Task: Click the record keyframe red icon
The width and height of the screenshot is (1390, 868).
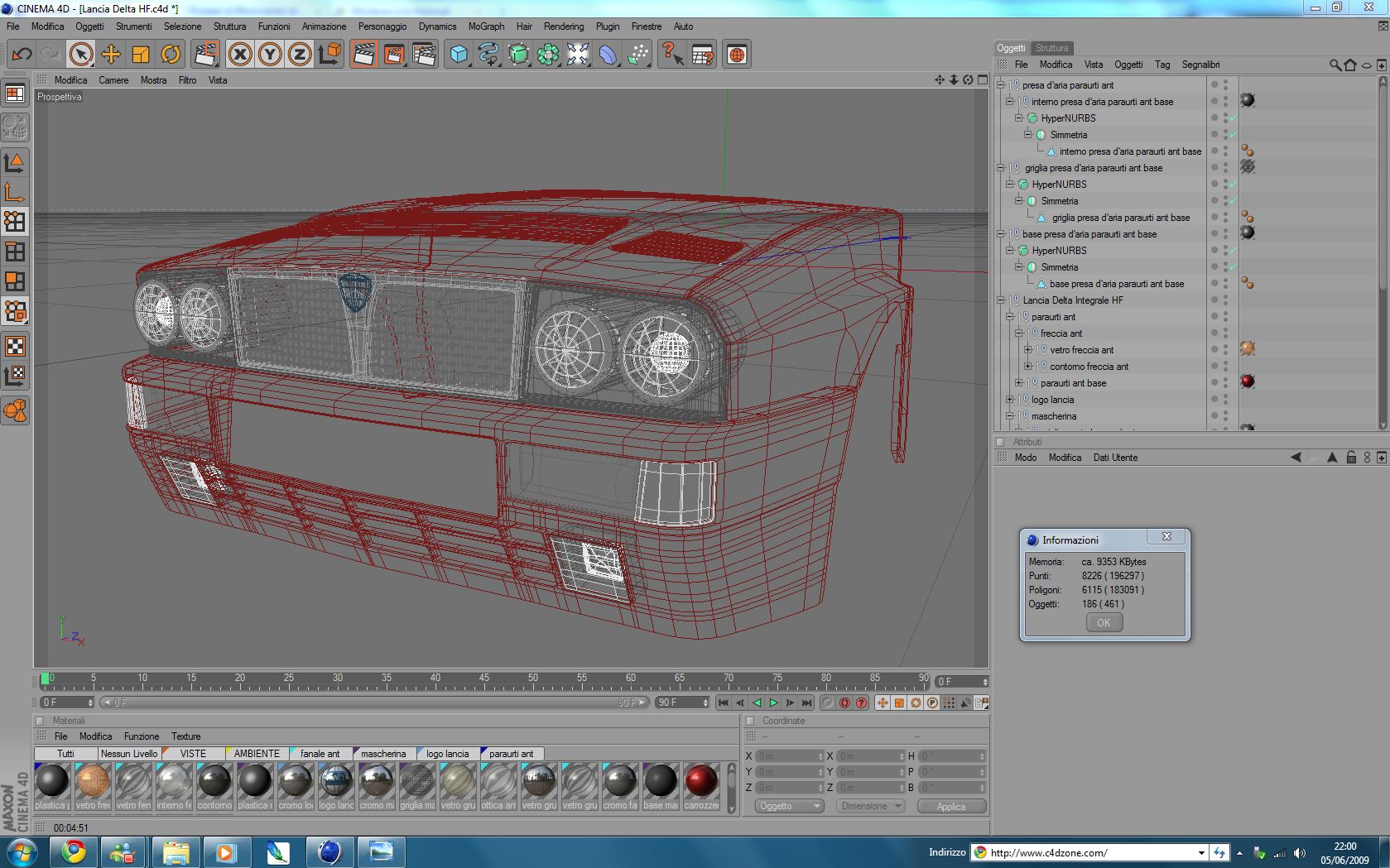Action: (x=844, y=703)
